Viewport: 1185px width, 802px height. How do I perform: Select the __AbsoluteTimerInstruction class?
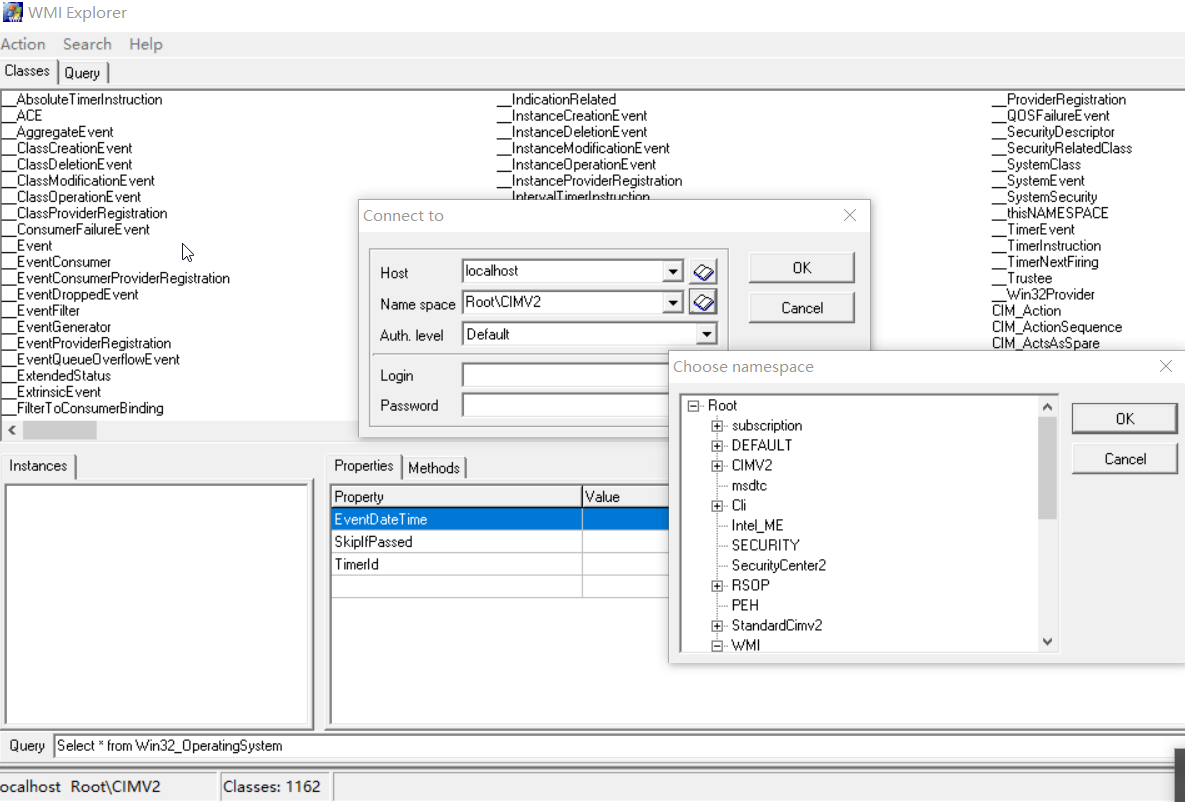[x=82, y=100]
